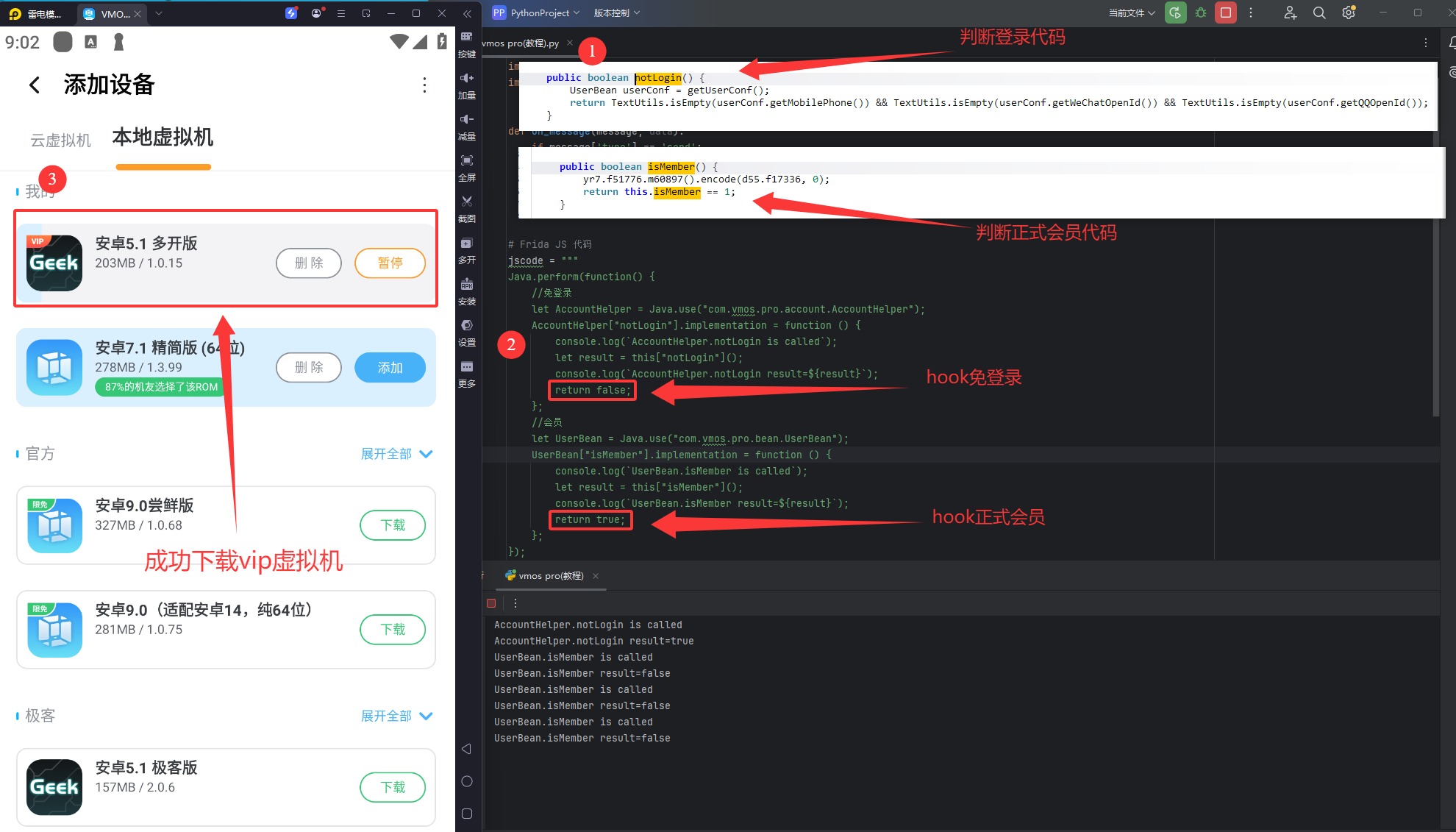Image resolution: width=1456 pixels, height=832 pixels.
Task: Add the 安卓7.1 精简版 virtual machine
Action: pyautogui.click(x=390, y=368)
